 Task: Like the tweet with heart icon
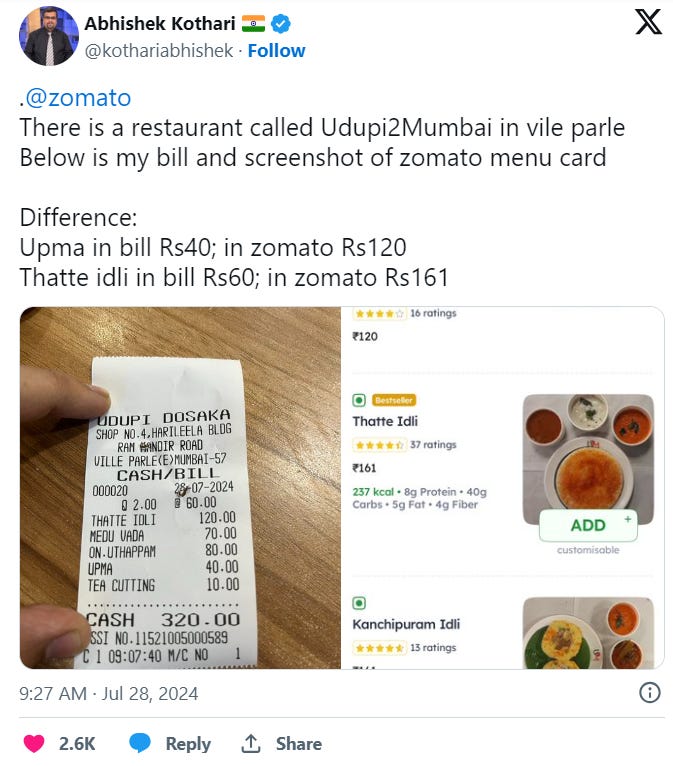[34, 743]
